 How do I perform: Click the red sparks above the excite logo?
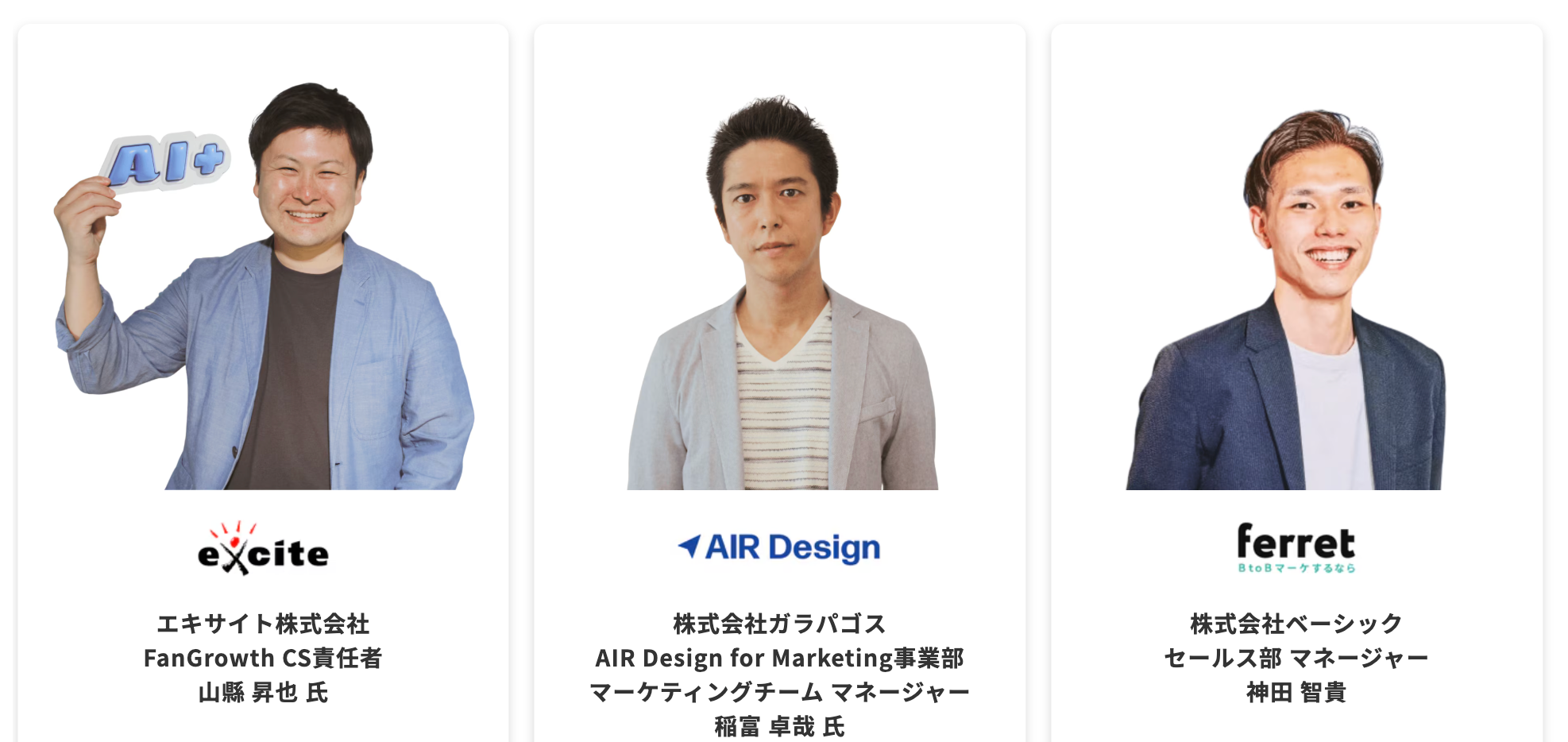233,530
